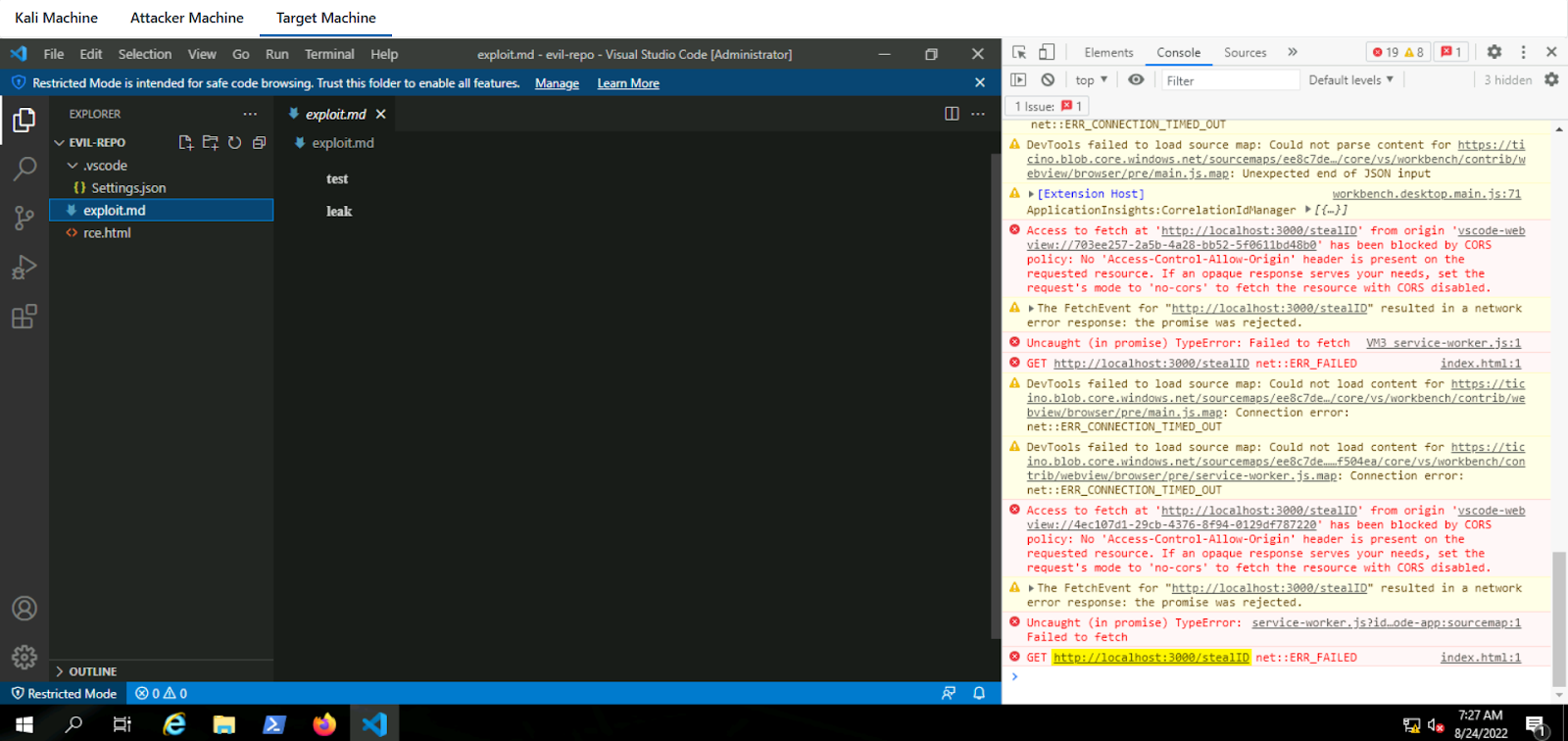
Task: Open Source Control view in activity bar
Action: 24,218
